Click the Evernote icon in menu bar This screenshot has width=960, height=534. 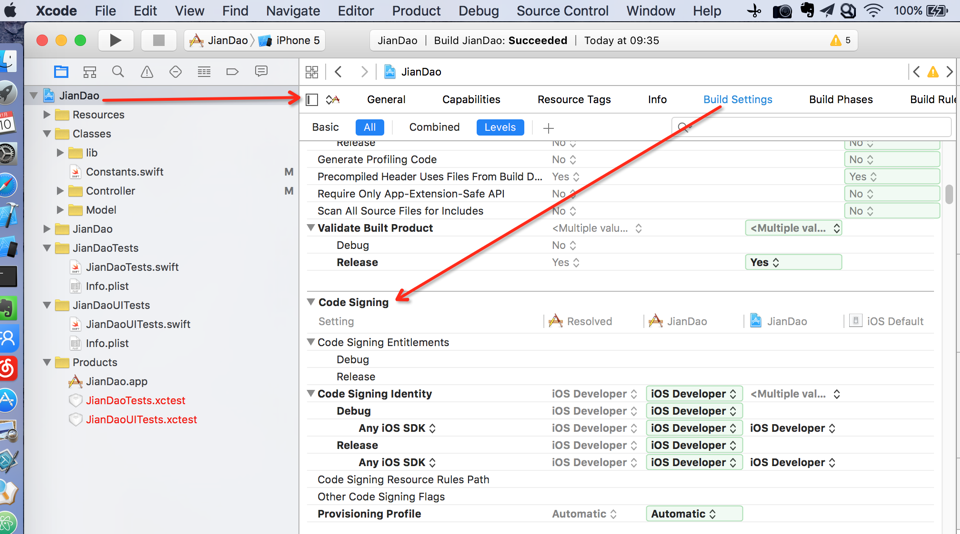pyautogui.click(x=807, y=10)
